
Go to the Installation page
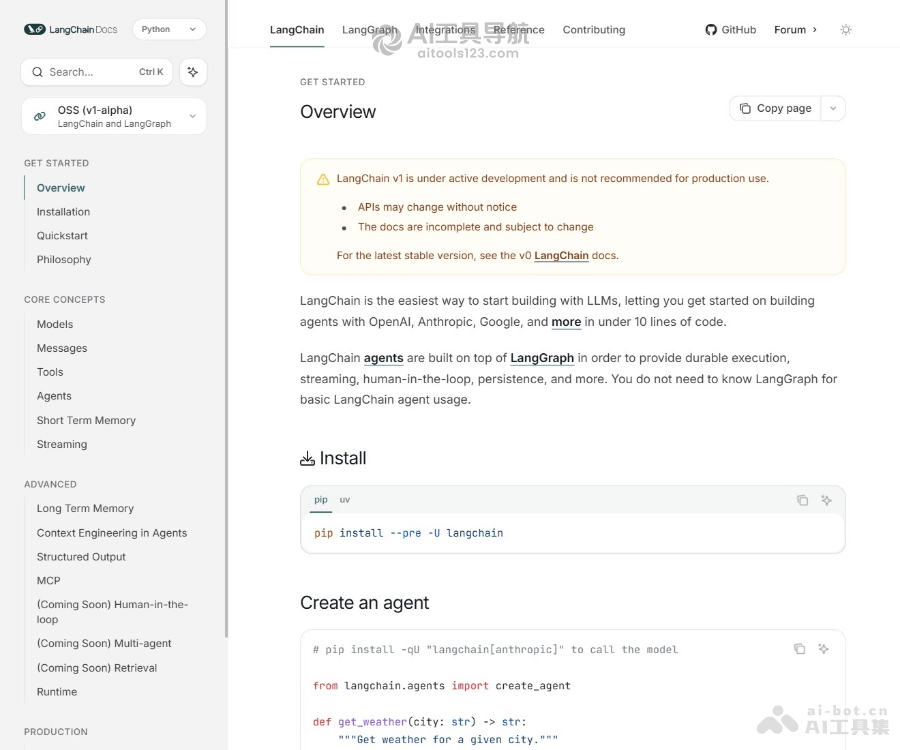[63, 212]
